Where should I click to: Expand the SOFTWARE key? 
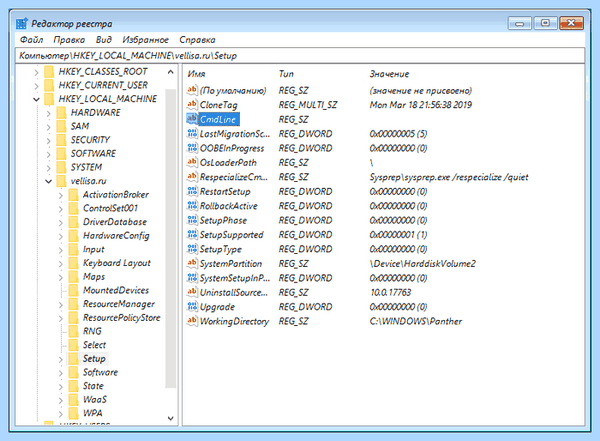[49, 154]
